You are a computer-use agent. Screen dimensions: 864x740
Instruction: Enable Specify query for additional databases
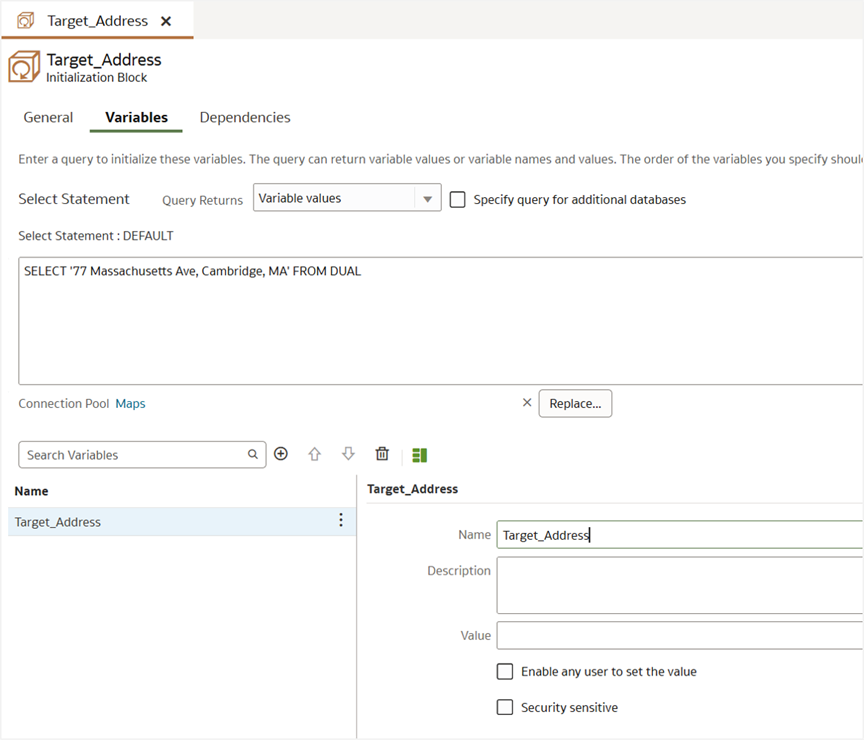point(458,198)
